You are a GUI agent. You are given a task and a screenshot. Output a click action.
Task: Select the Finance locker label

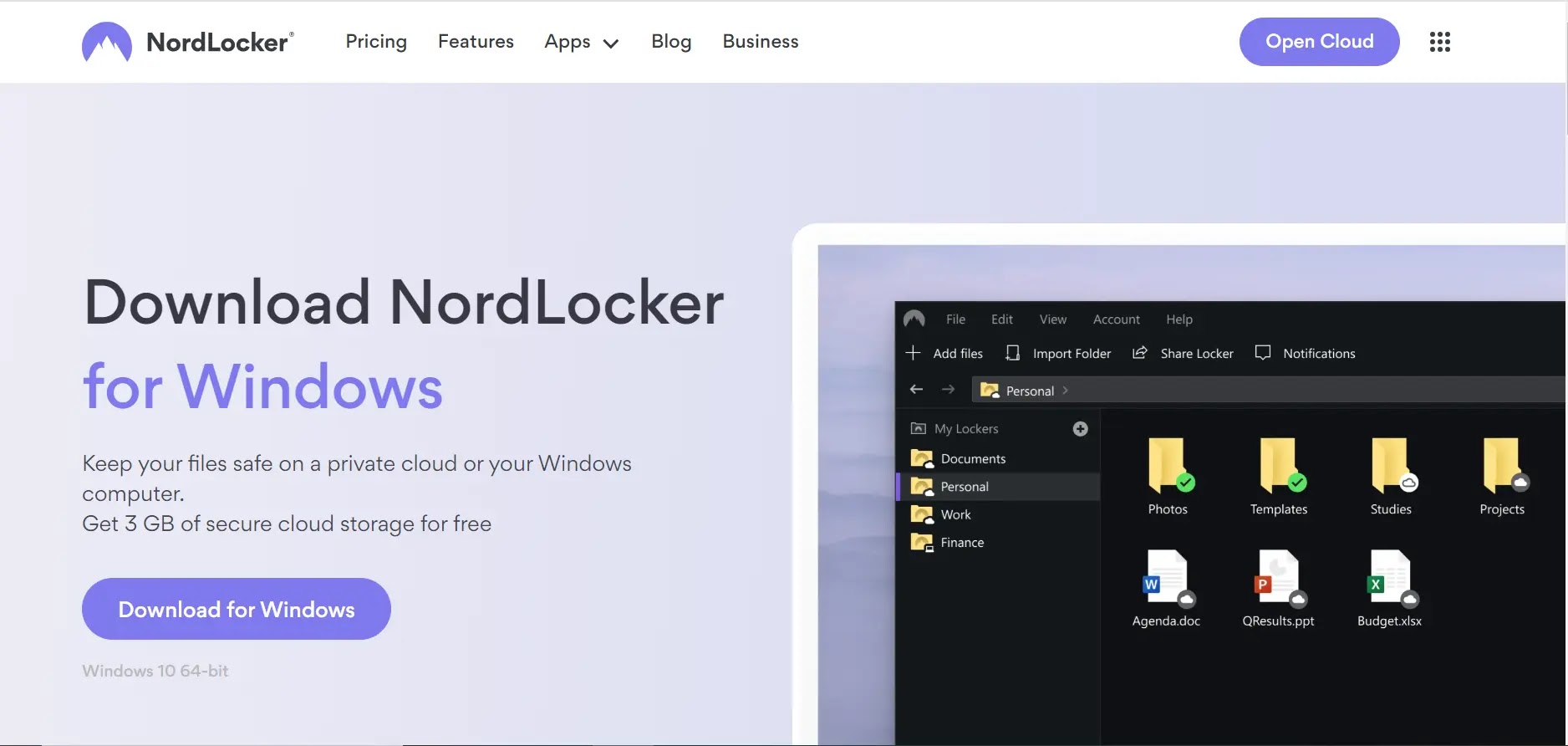(962, 543)
